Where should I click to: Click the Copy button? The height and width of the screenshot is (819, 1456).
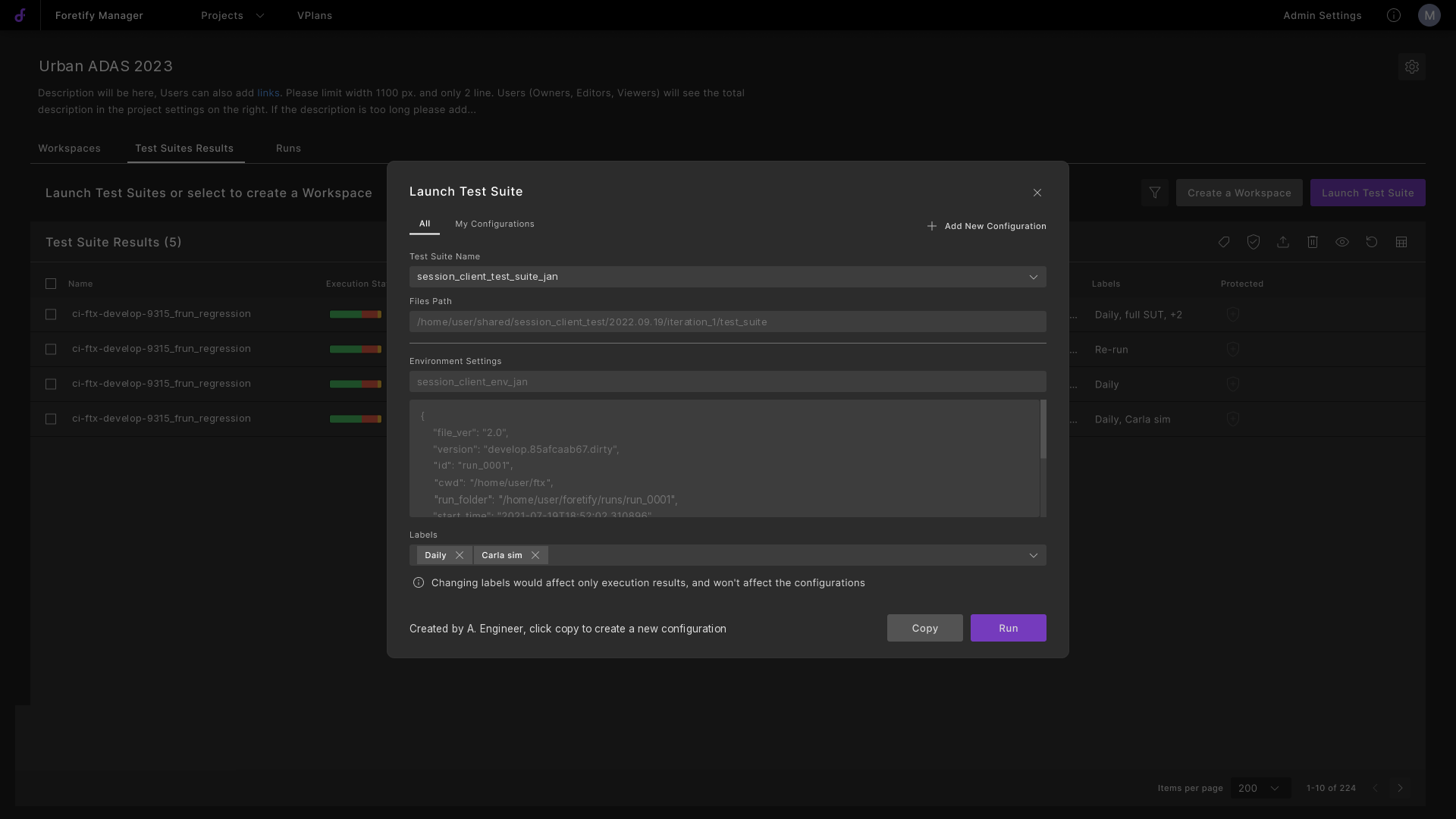point(925,628)
